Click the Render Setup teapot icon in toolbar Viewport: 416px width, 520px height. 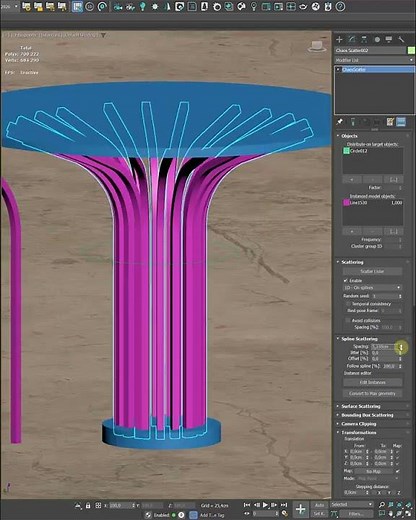(x=303, y=6)
